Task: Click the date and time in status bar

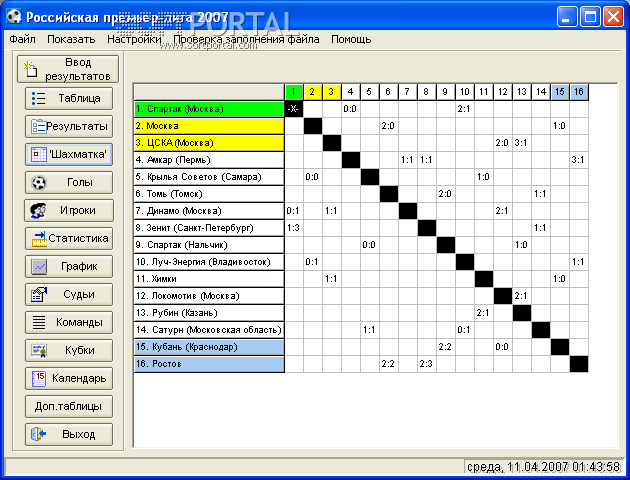Action: click(544, 467)
